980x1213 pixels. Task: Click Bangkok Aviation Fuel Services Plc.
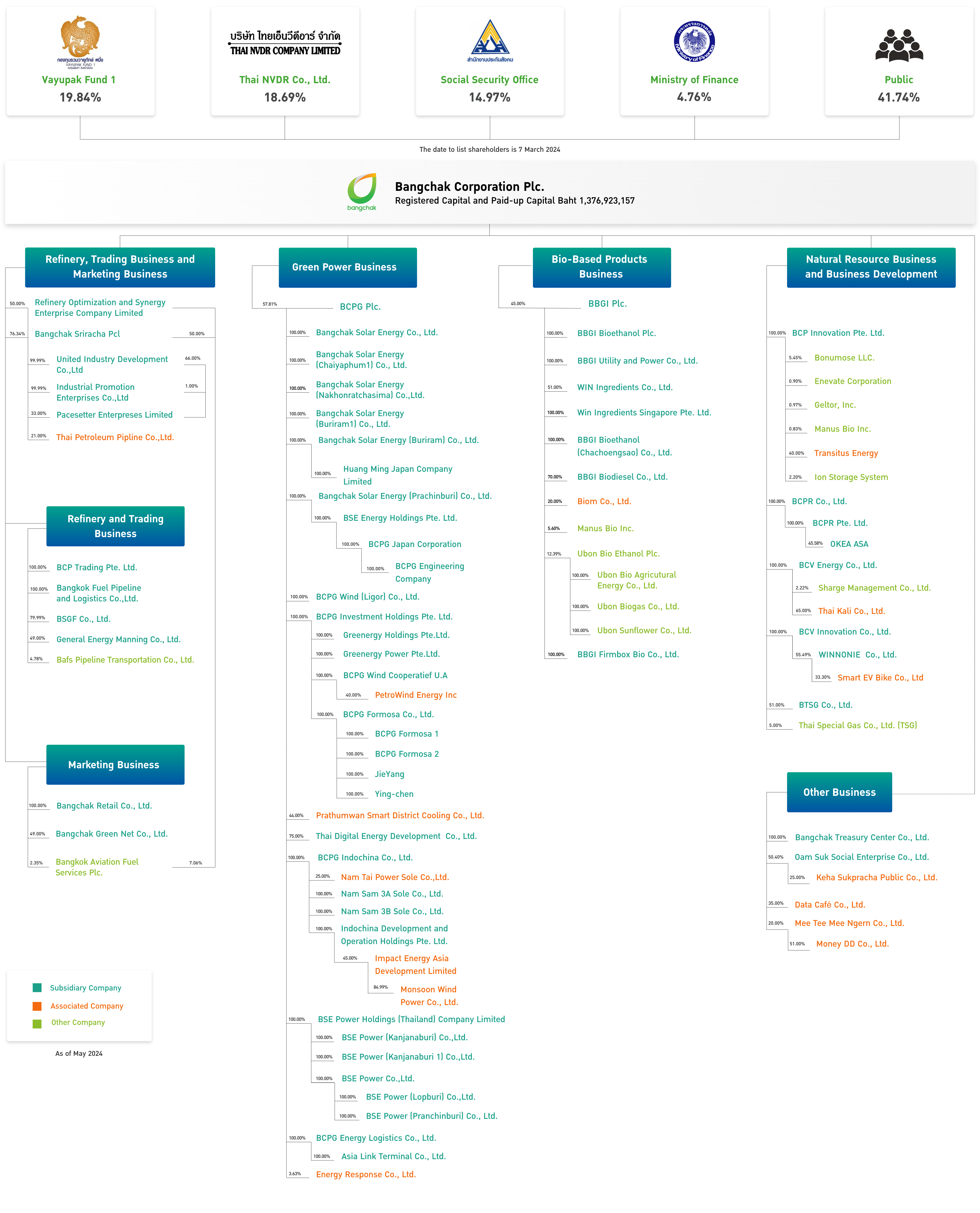point(96,867)
